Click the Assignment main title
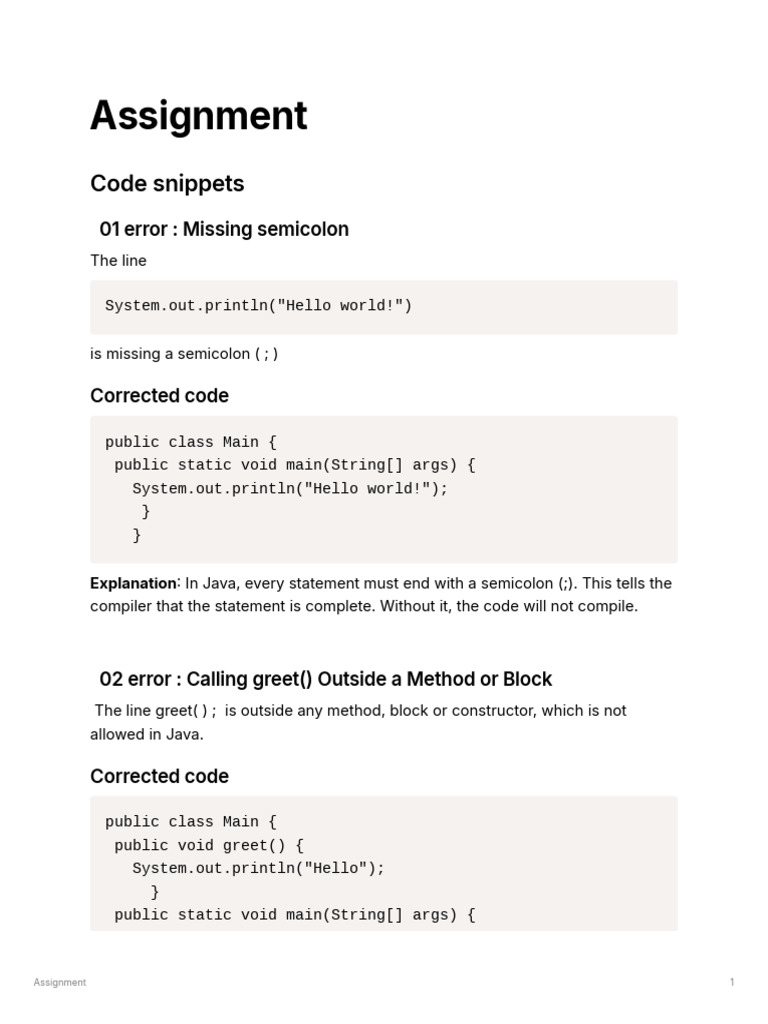Viewport: 768px width, 1024px height. pos(198,116)
